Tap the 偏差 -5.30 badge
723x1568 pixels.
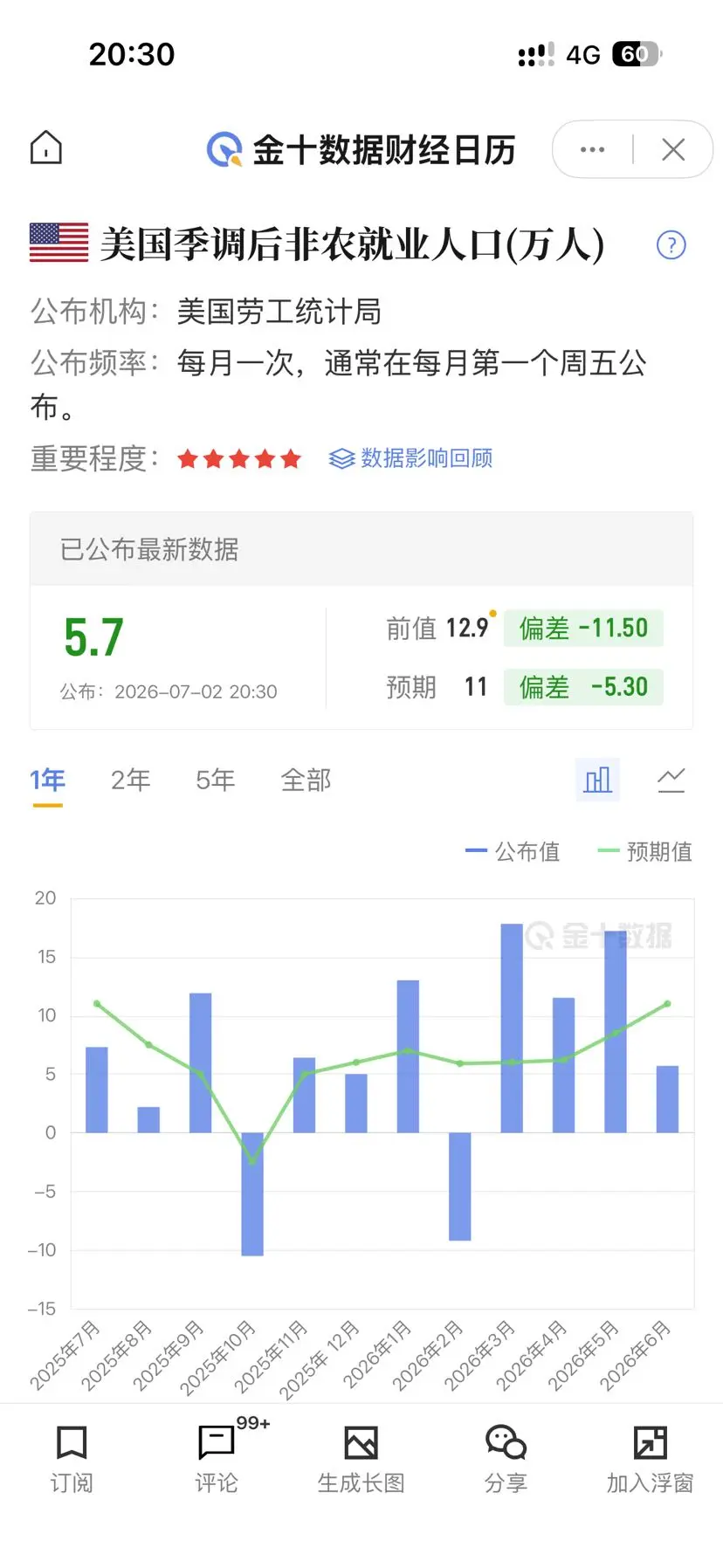pyautogui.click(x=583, y=687)
